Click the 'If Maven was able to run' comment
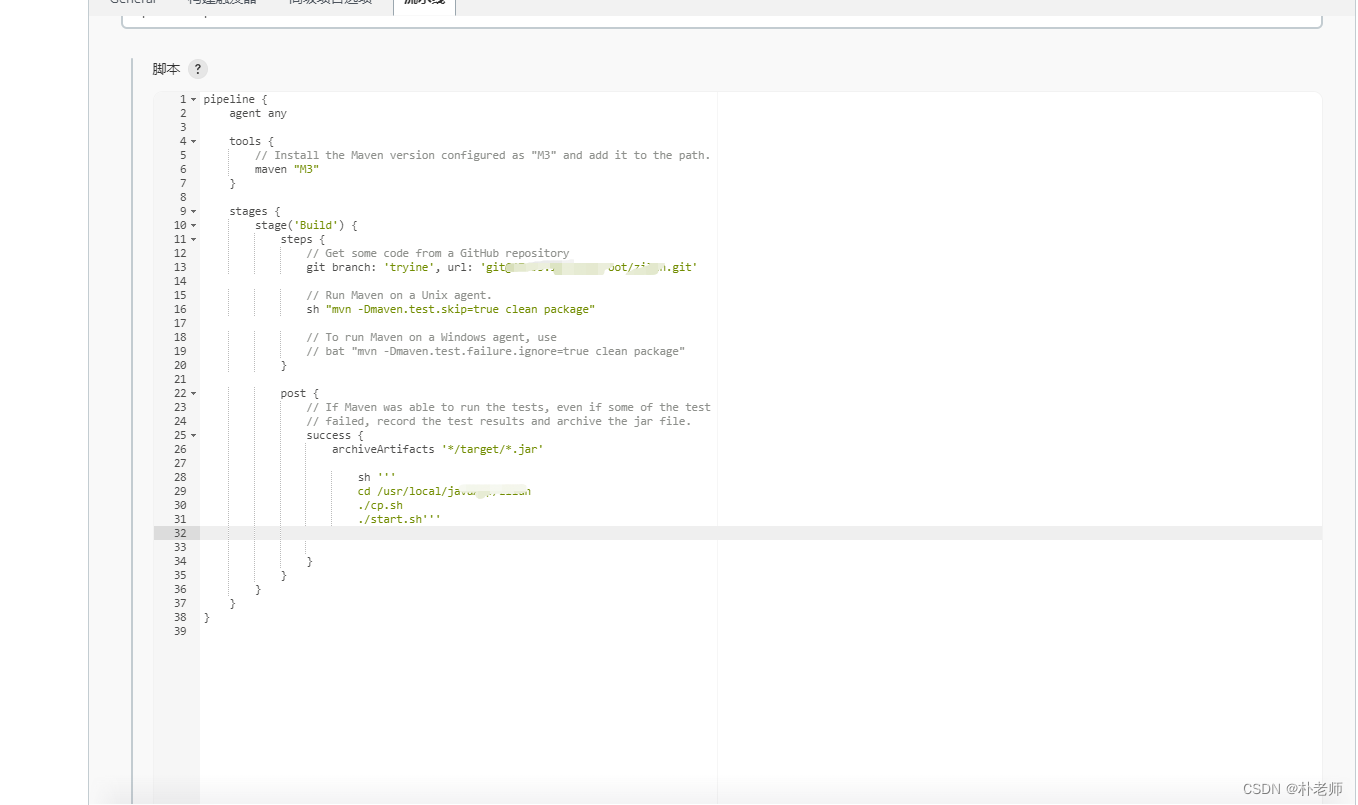 coord(509,407)
